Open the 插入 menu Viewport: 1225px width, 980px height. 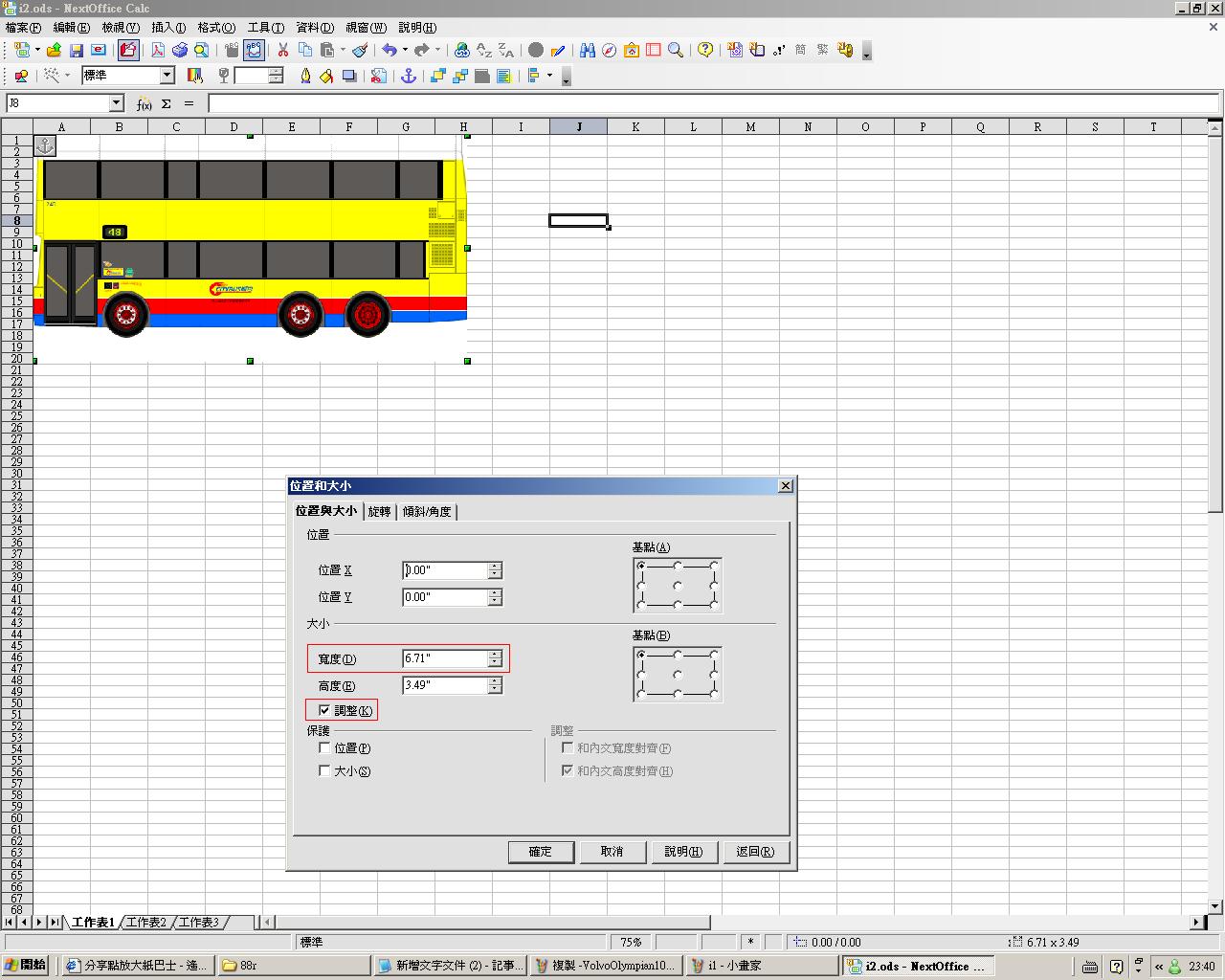pyautogui.click(x=168, y=28)
